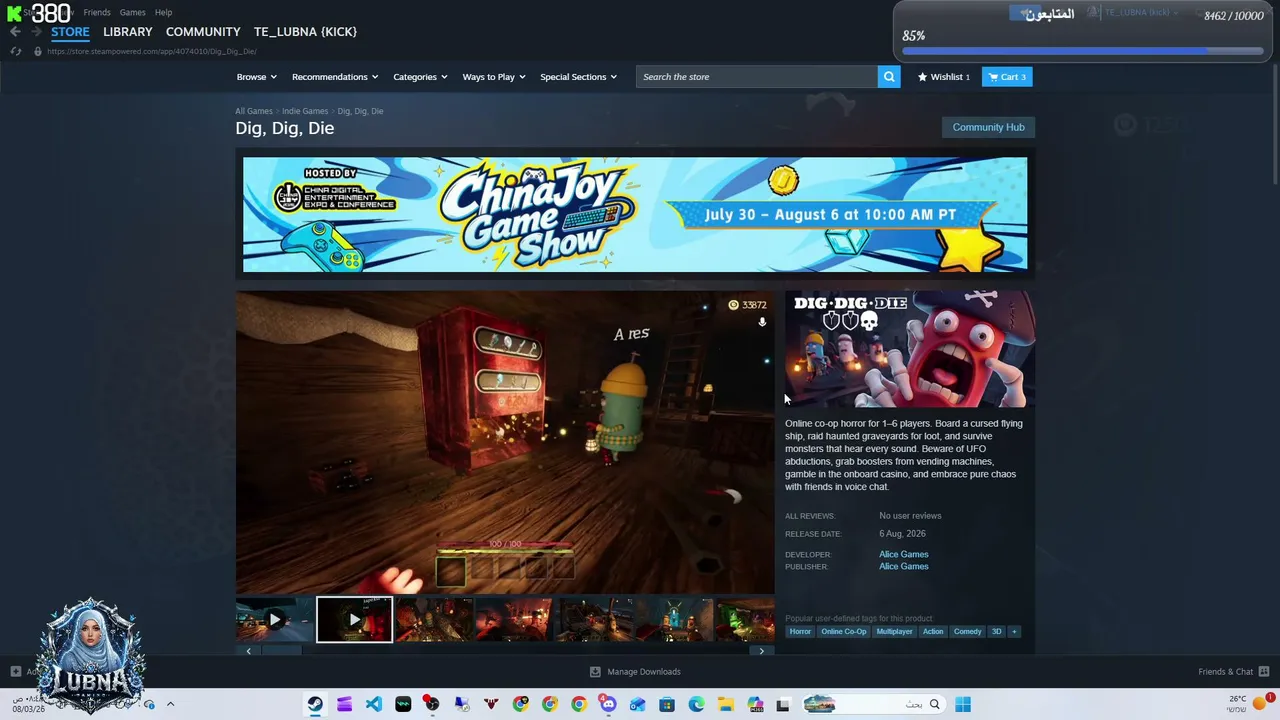Click the All Games breadcrumb link

point(254,111)
